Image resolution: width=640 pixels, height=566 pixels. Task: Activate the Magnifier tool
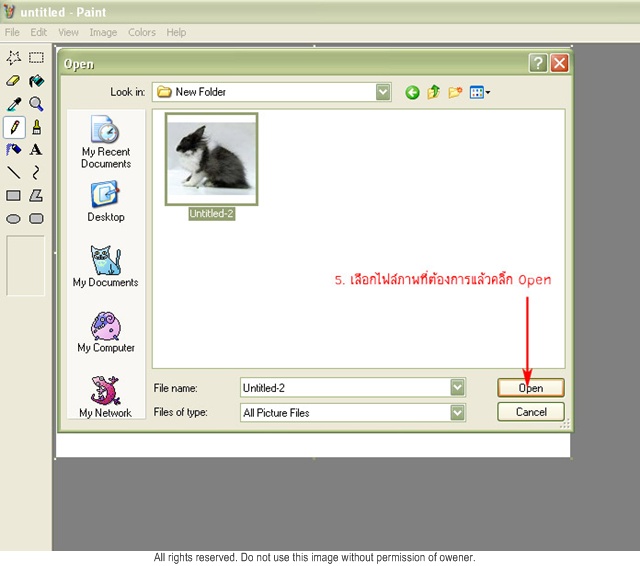pos(36,104)
